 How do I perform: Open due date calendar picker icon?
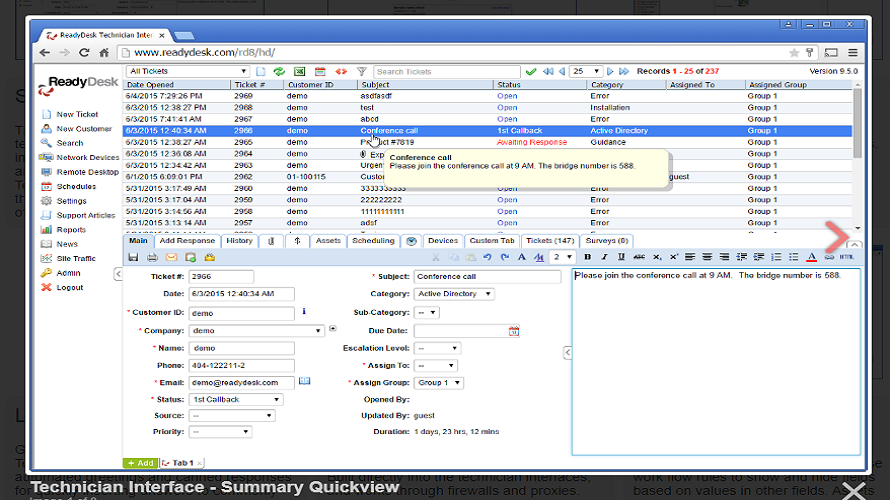[514, 331]
